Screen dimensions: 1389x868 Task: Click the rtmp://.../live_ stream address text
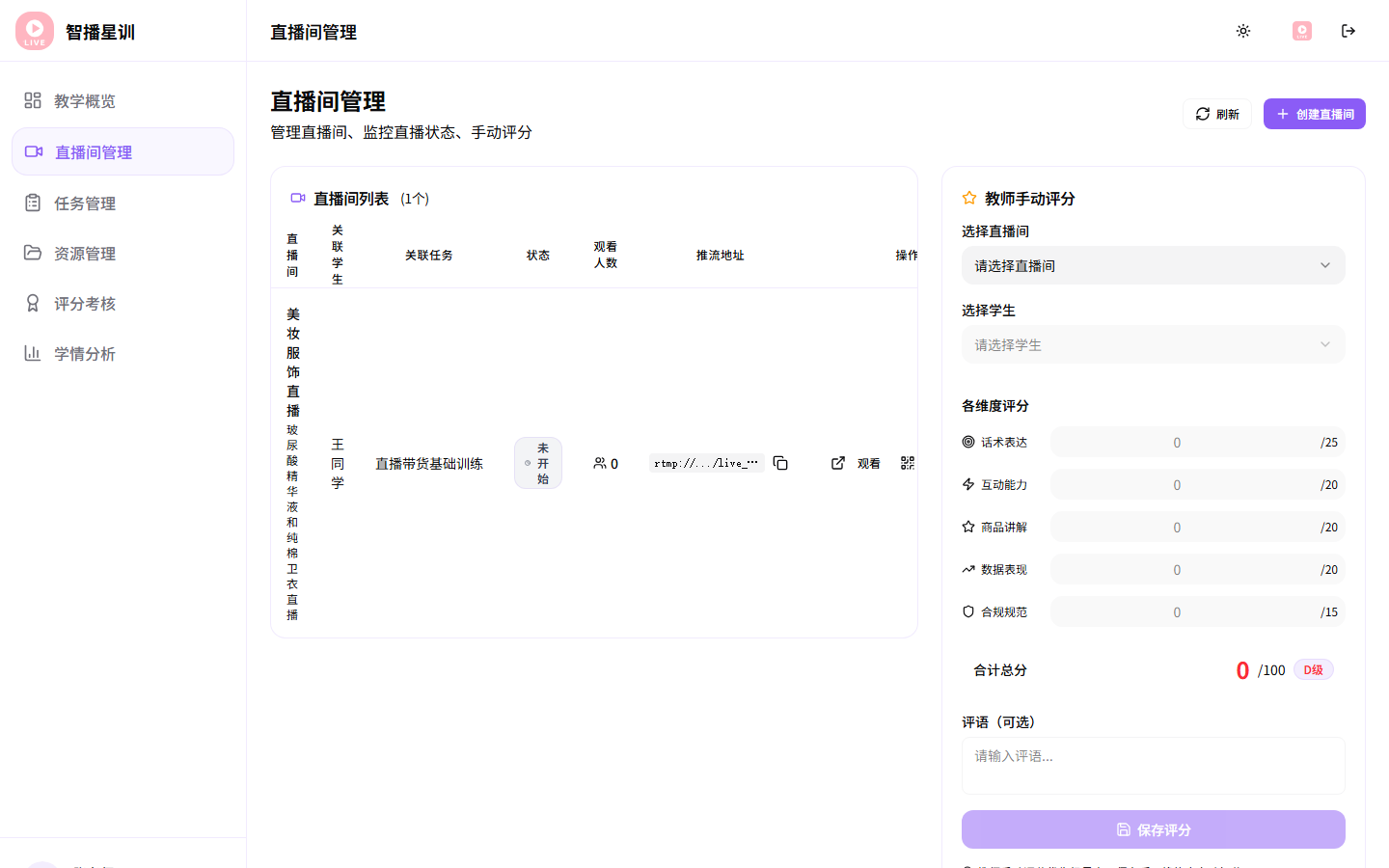706,463
